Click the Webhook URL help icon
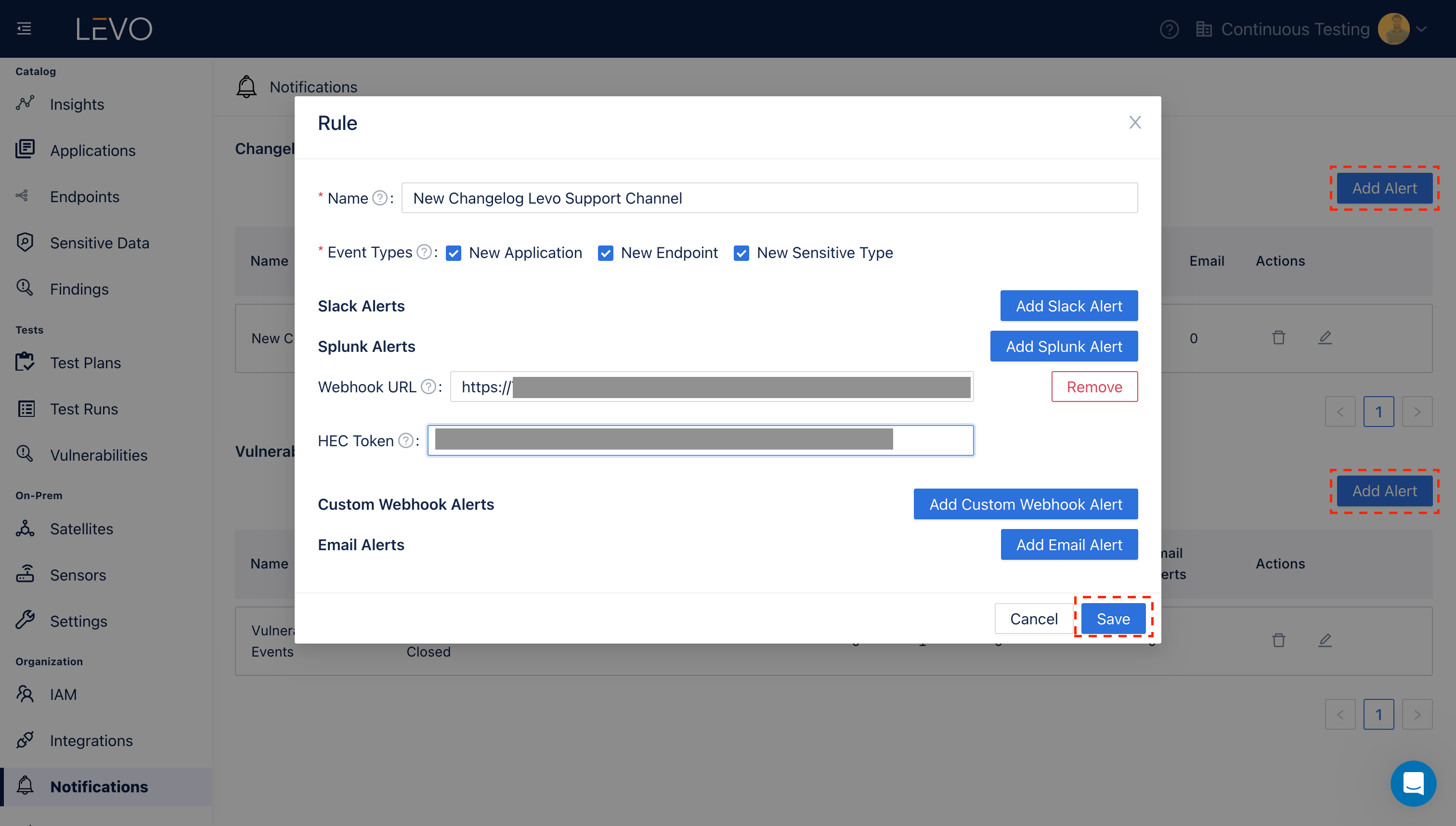 pos(429,387)
